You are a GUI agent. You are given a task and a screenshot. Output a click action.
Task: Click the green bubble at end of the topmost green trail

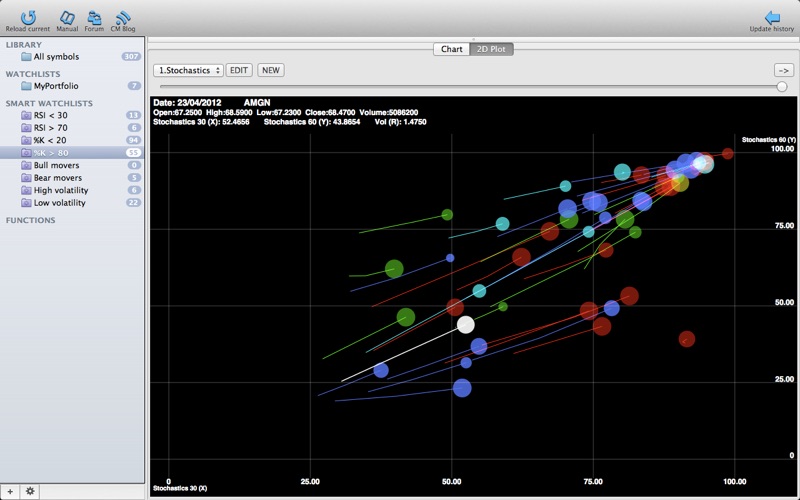click(x=447, y=215)
